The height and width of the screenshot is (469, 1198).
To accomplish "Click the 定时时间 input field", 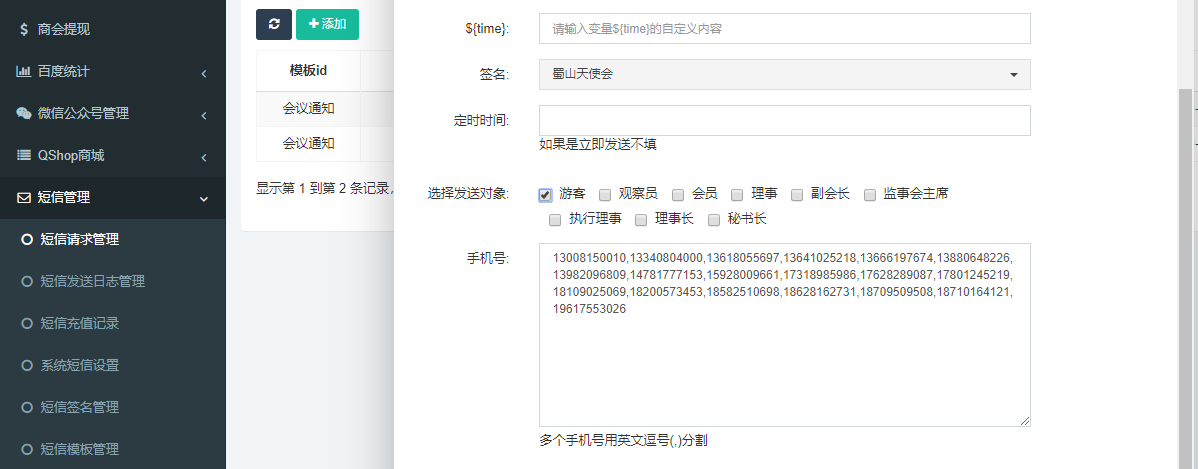I will (x=784, y=120).
